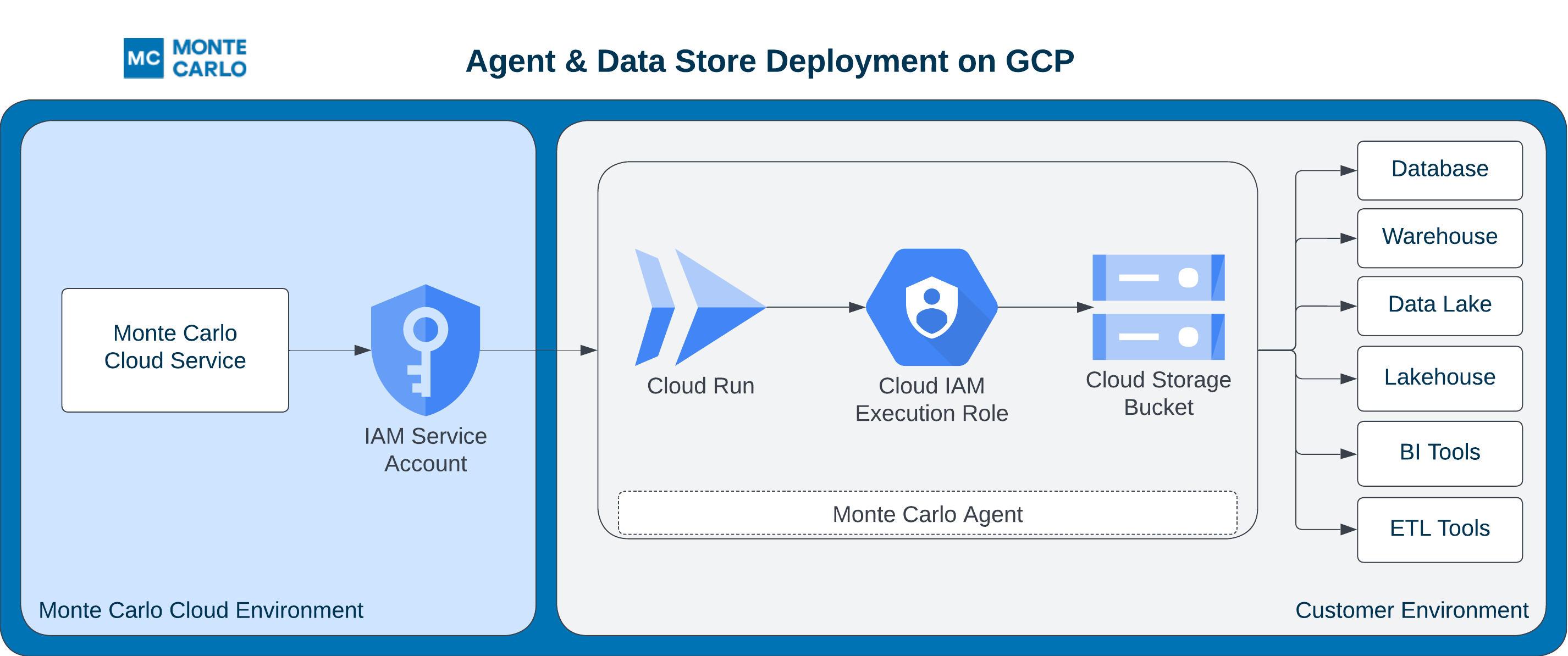The width and height of the screenshot is (1568, 656).
Task: Click the Cloud Storage Bucket icon
Action: coord(1158,307)
